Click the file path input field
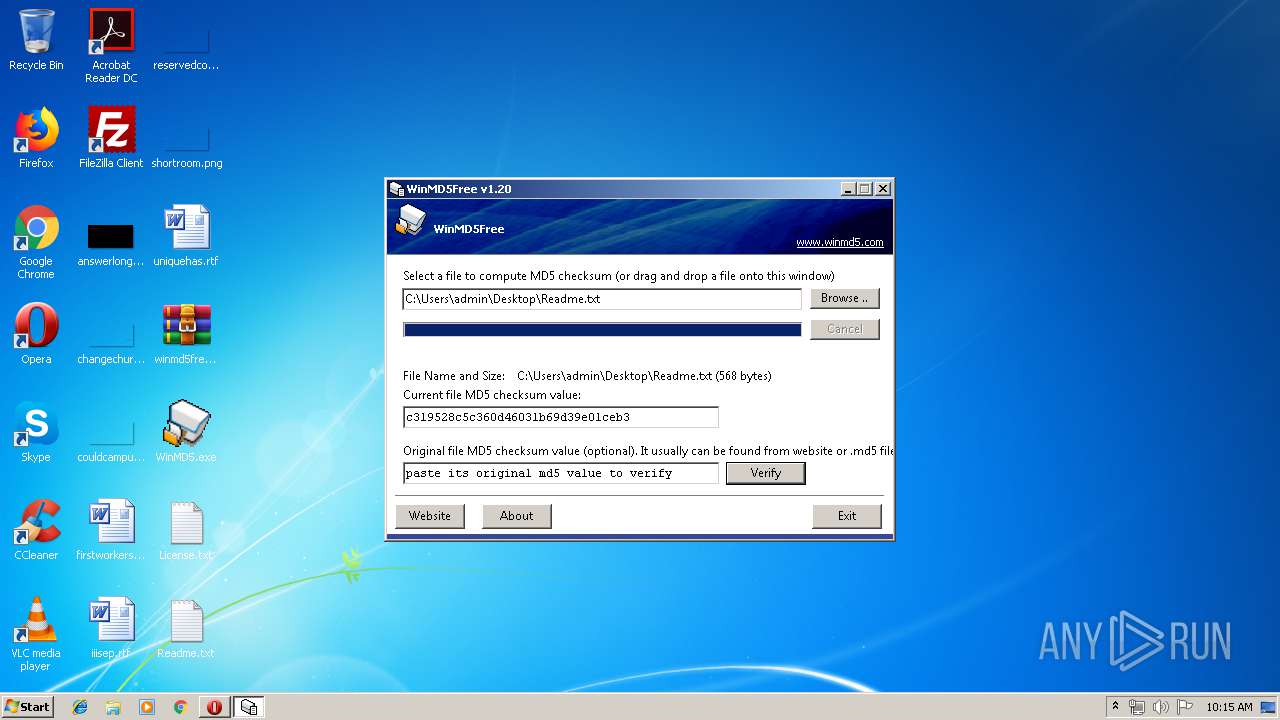The height and width of the screenshot is (720, 1280). click(x=602, y=299)
